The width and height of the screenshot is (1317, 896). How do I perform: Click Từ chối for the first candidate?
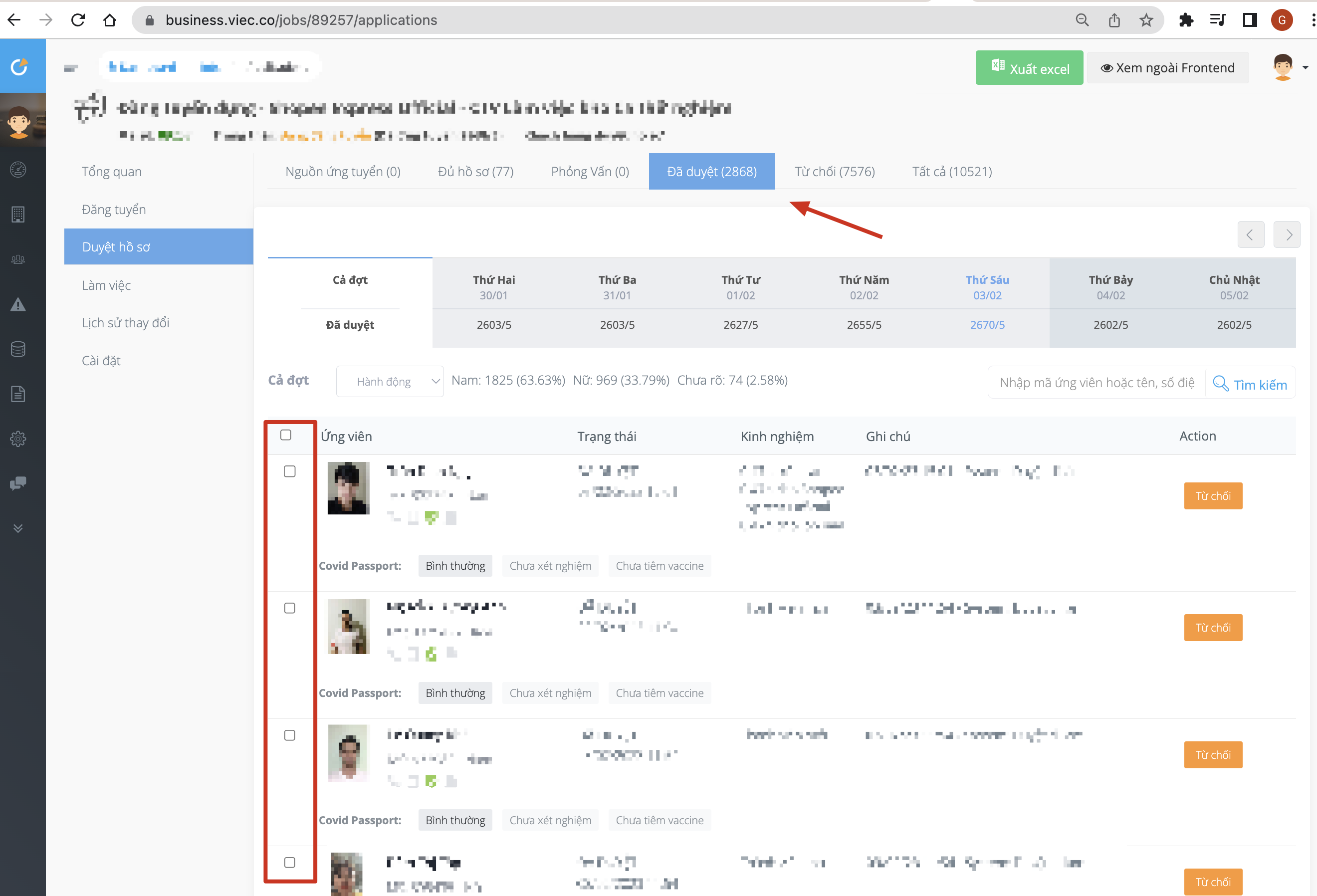click(1213, 496)
